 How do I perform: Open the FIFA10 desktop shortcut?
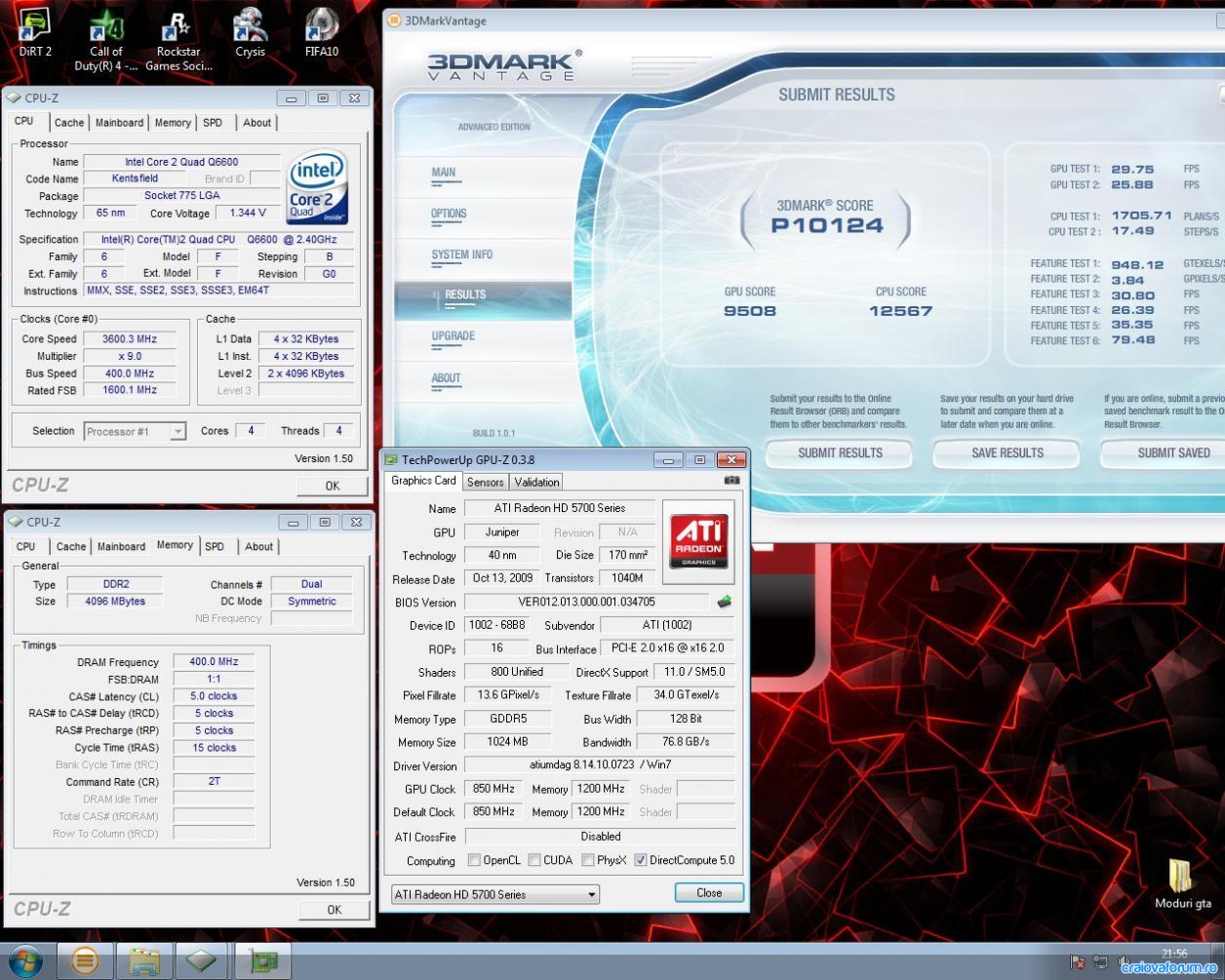pyautogui.click(x=321, y=34)
